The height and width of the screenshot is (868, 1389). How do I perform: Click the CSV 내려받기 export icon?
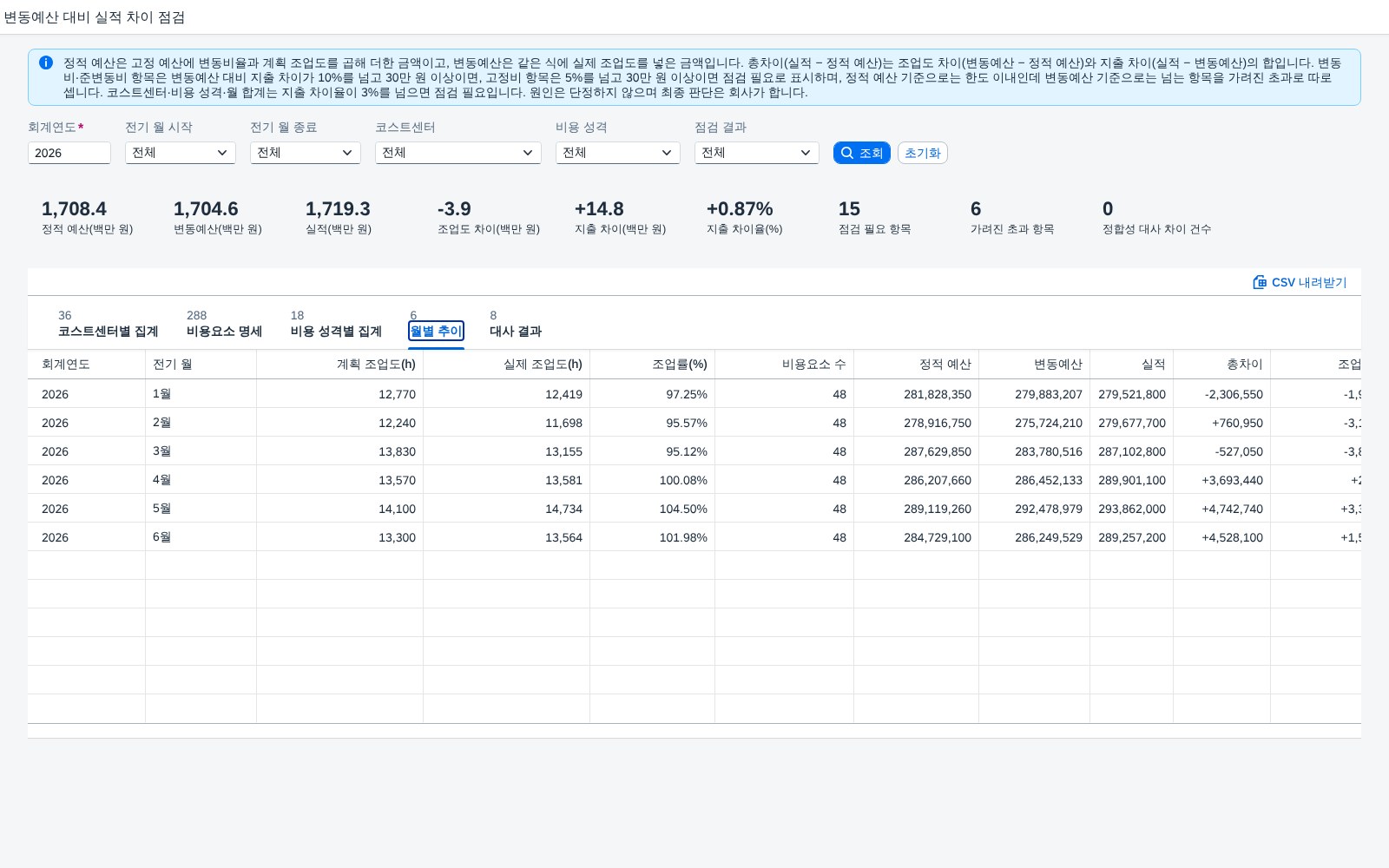1260,282
